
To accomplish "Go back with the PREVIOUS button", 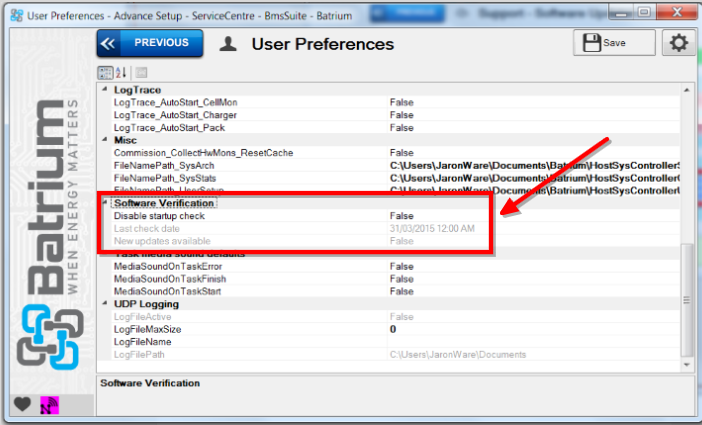I will [x=150, y=43].
